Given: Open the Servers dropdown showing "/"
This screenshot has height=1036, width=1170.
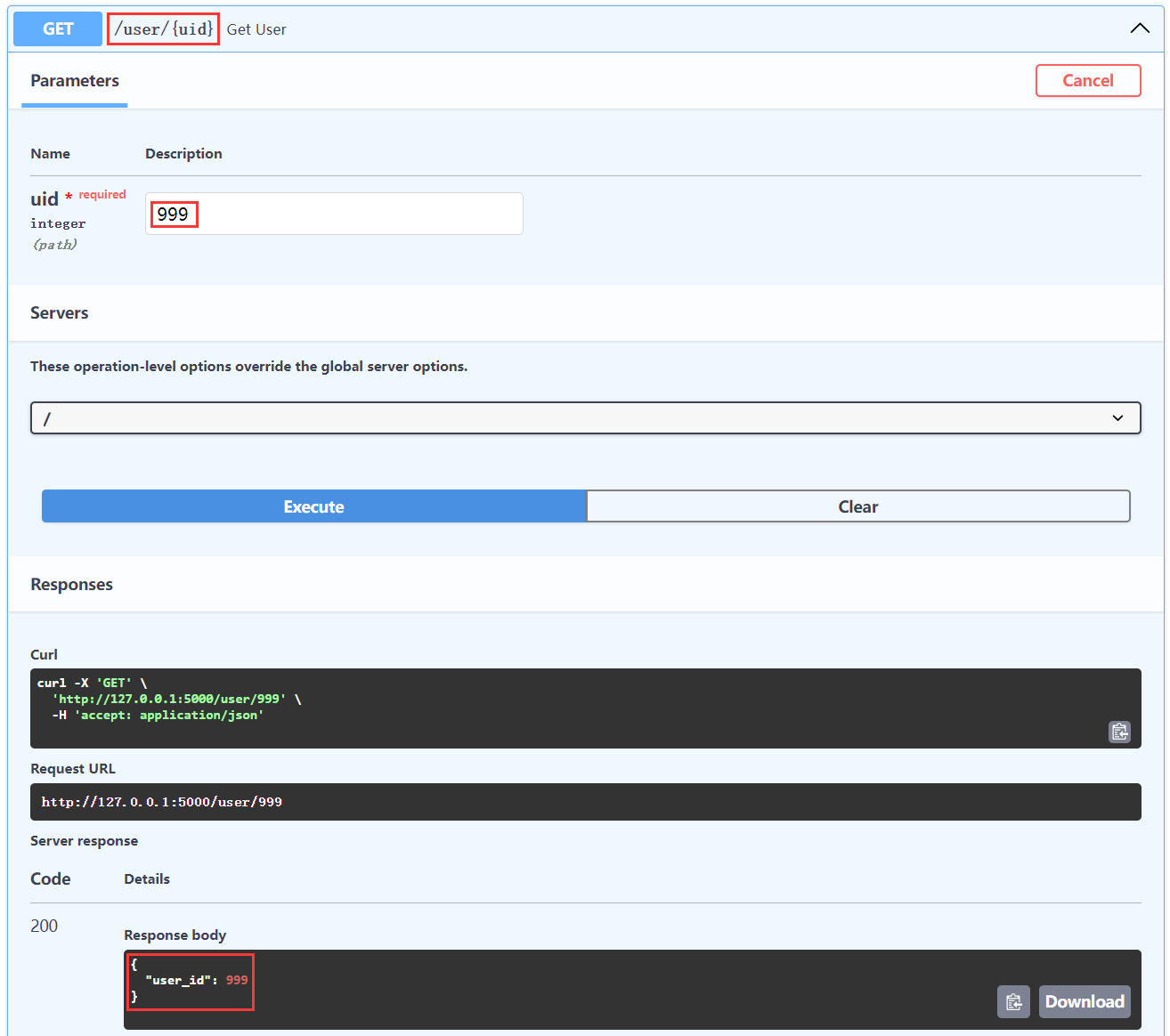Looking at the screenshot, I should (x=585, y=418).
